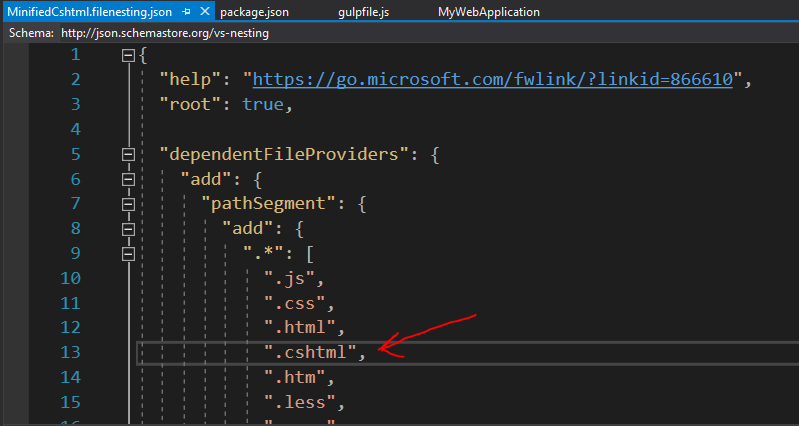Open the go.microsoft.com fwlink help URL
The image size is (799, 426).
coord(492,79)
